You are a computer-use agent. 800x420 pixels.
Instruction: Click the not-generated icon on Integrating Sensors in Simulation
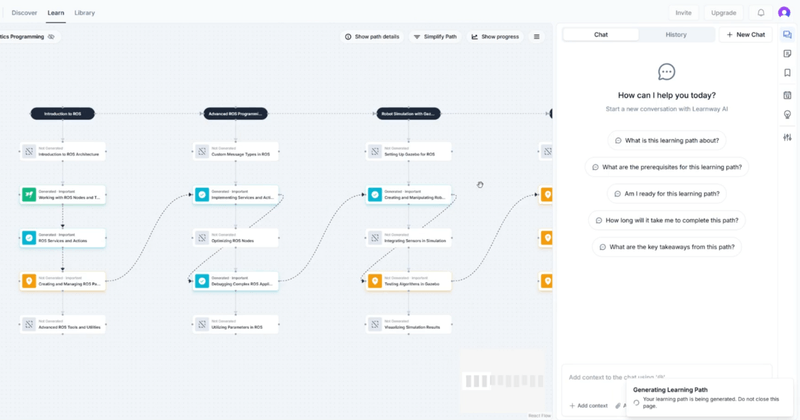pos(375,238)
